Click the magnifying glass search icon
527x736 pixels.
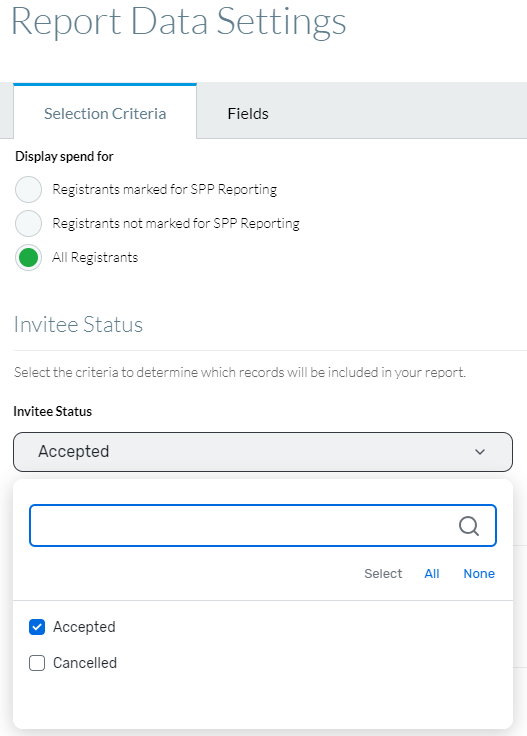[468, 526]
